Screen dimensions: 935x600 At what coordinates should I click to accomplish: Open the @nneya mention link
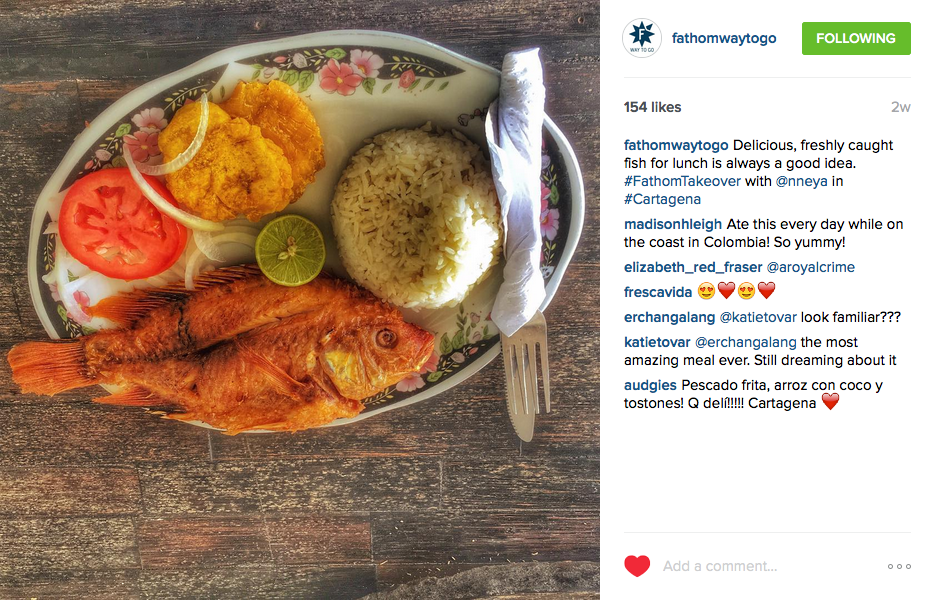[x=801, y=181]
